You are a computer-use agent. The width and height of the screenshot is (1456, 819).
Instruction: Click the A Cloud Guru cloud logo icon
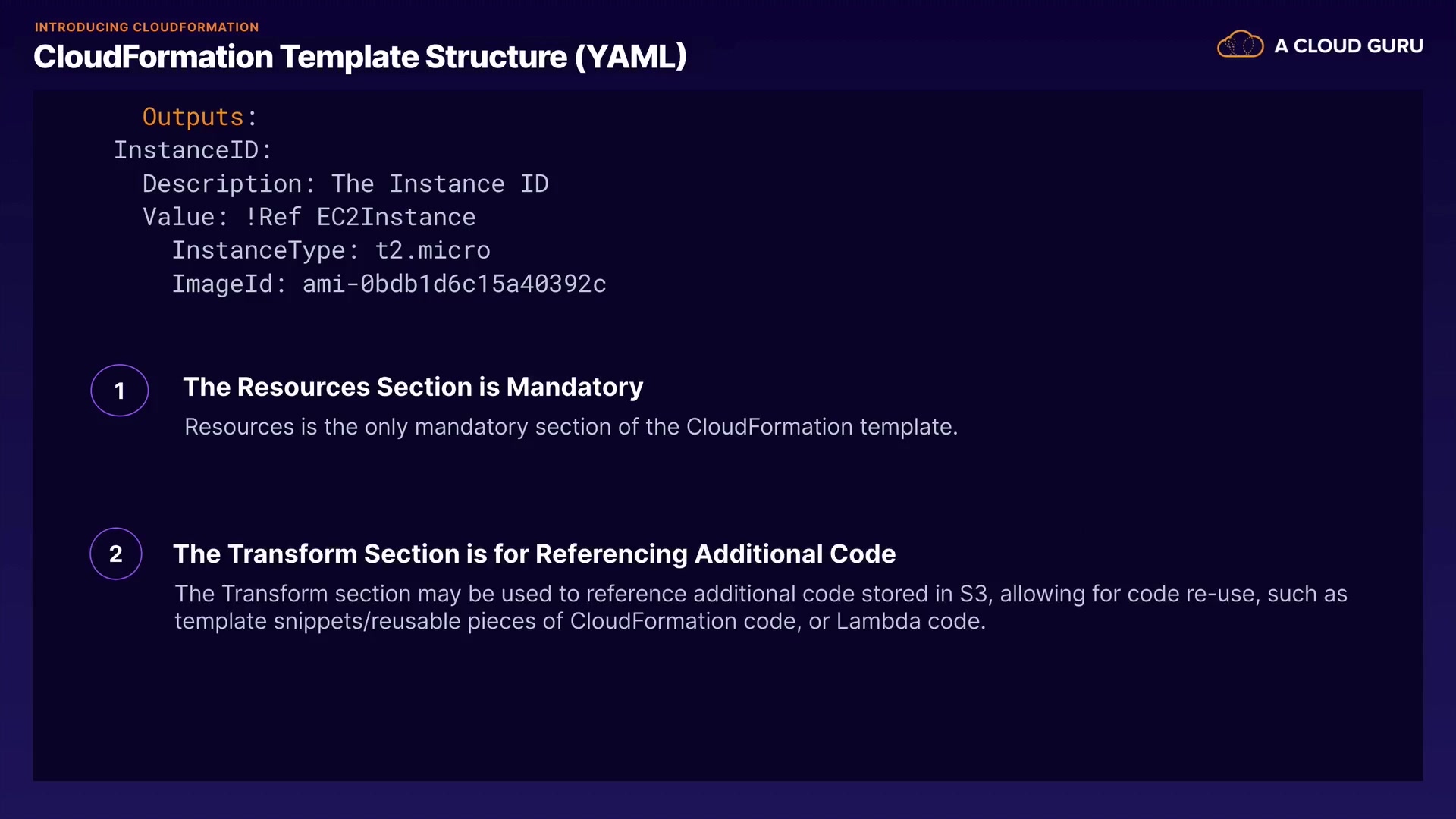coord(1240,45)
